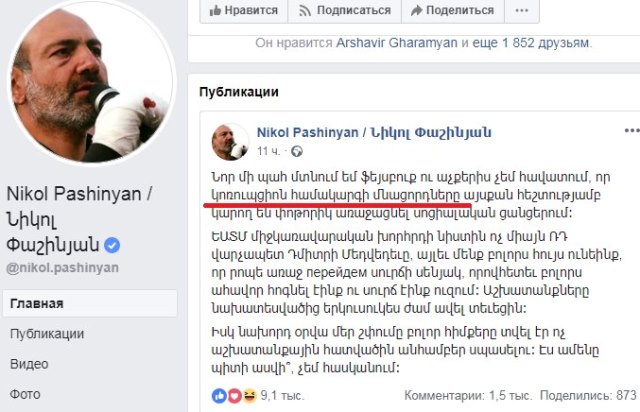640x412 pixels.
Task: Open the Фото sidebar tab
Action: pos(25,394)
